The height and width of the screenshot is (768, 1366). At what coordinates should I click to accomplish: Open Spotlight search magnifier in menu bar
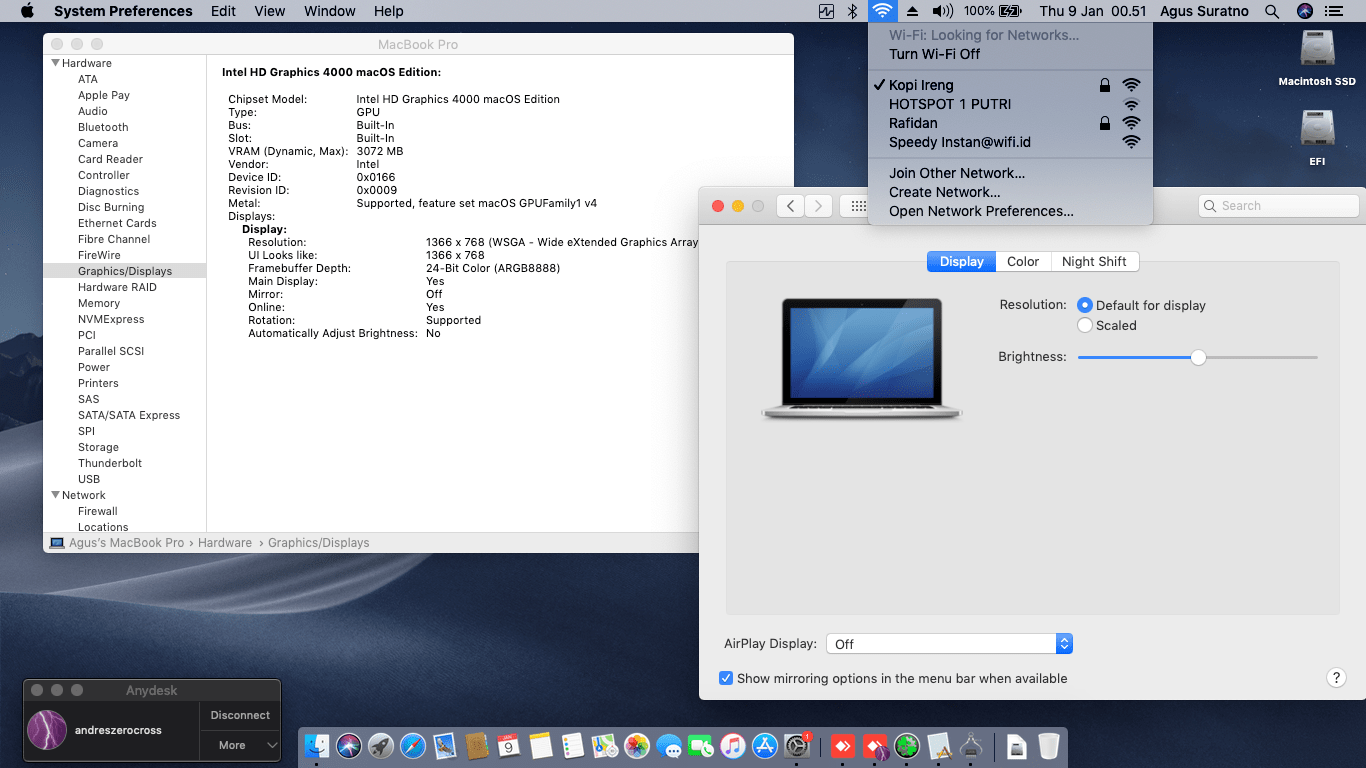coord(1272,11)
